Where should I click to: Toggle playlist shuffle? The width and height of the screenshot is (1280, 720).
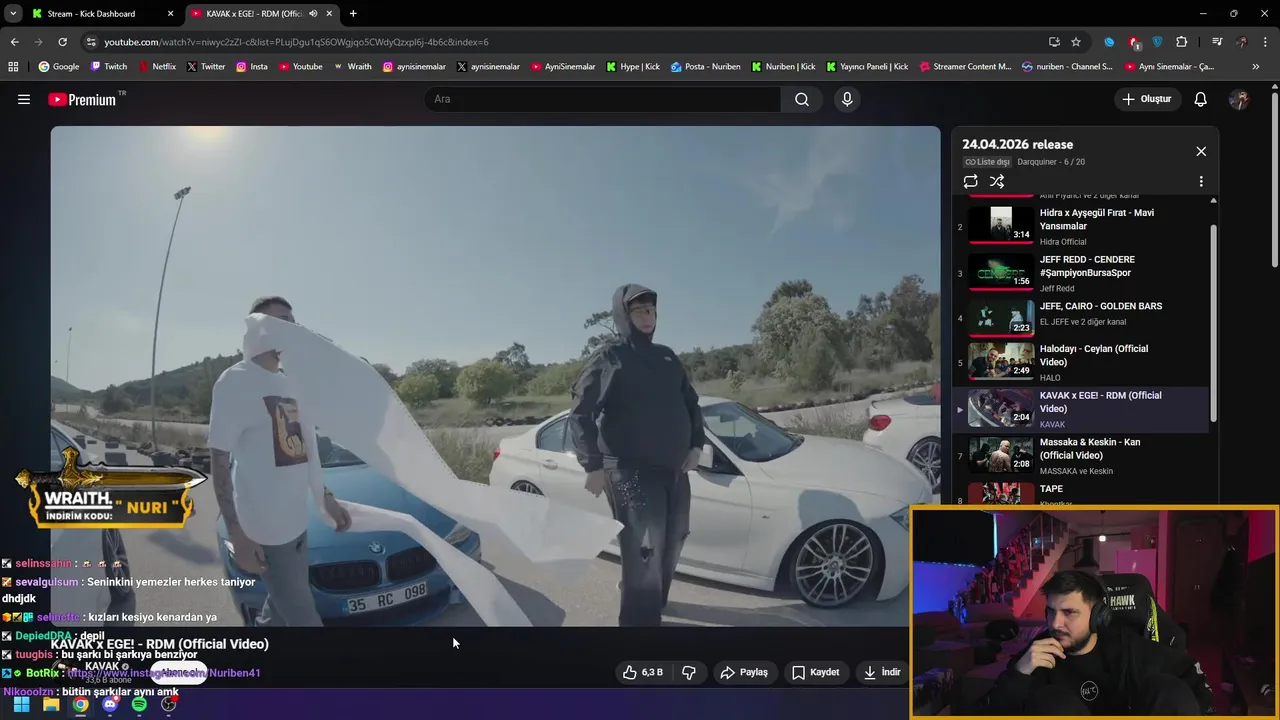click(x=997, y=181)
